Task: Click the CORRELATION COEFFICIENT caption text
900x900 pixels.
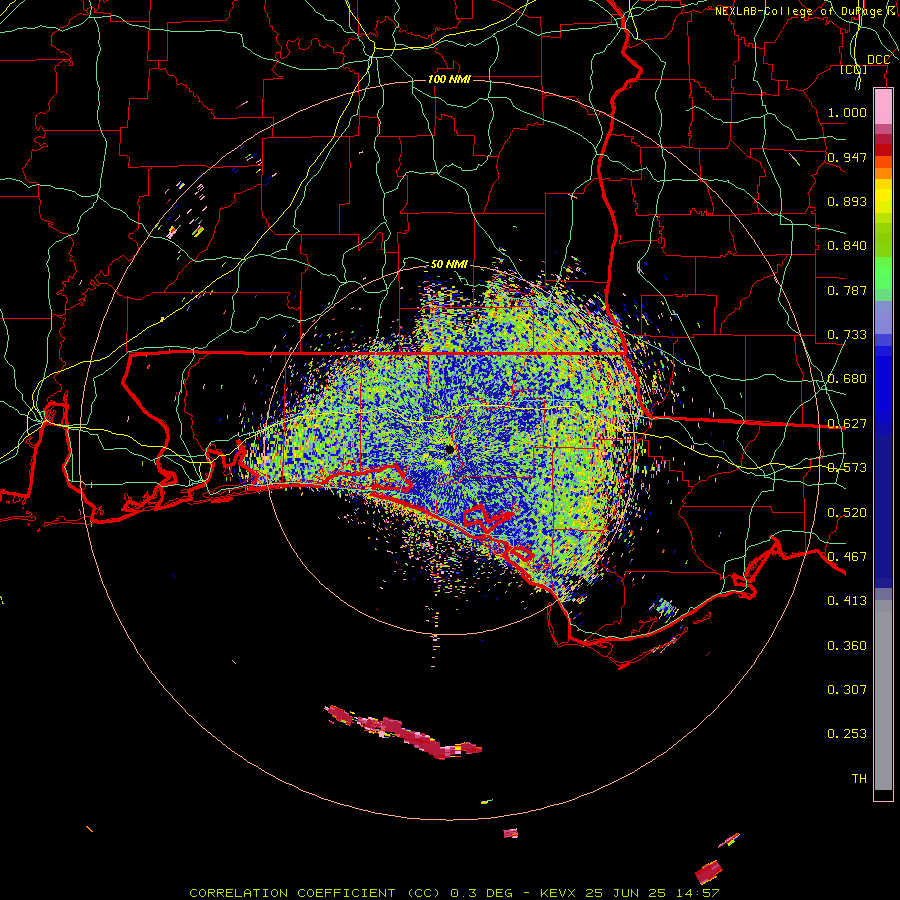Action: (292, 893)
